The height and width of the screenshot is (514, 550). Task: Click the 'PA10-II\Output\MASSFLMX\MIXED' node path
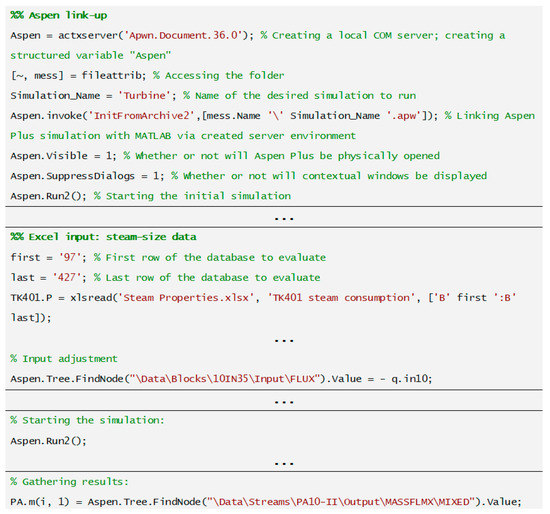pyautogui.click(x=383, y=502)
